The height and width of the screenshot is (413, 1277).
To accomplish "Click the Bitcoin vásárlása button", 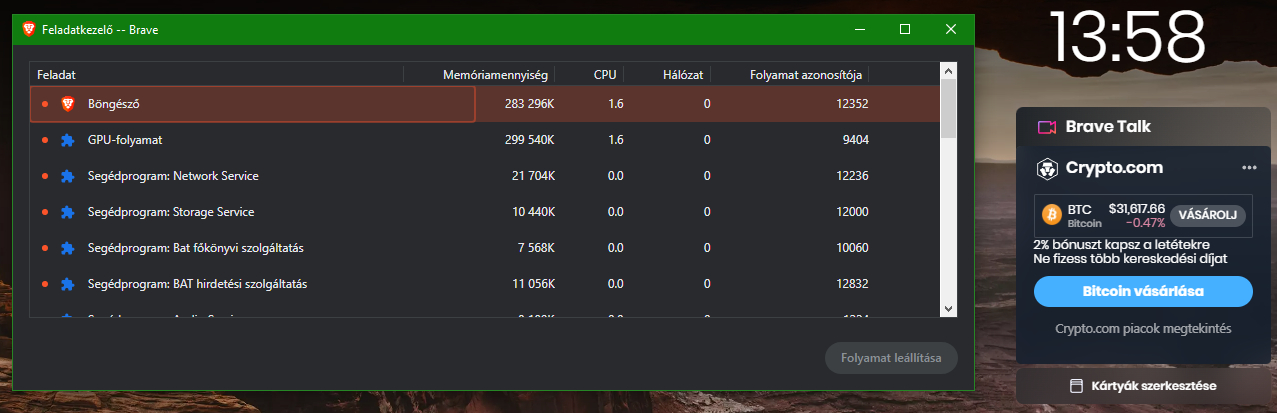I will [x=1143, y=292].
